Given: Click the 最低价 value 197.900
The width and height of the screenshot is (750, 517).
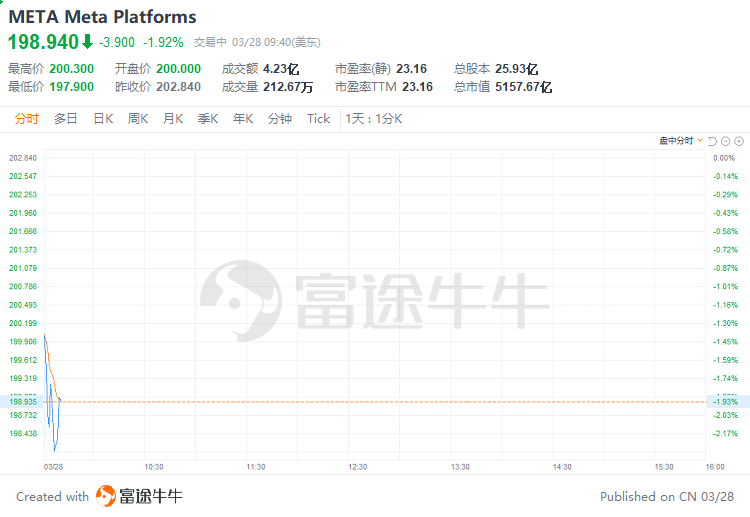Looking at the screenshot, I should 72,87.
